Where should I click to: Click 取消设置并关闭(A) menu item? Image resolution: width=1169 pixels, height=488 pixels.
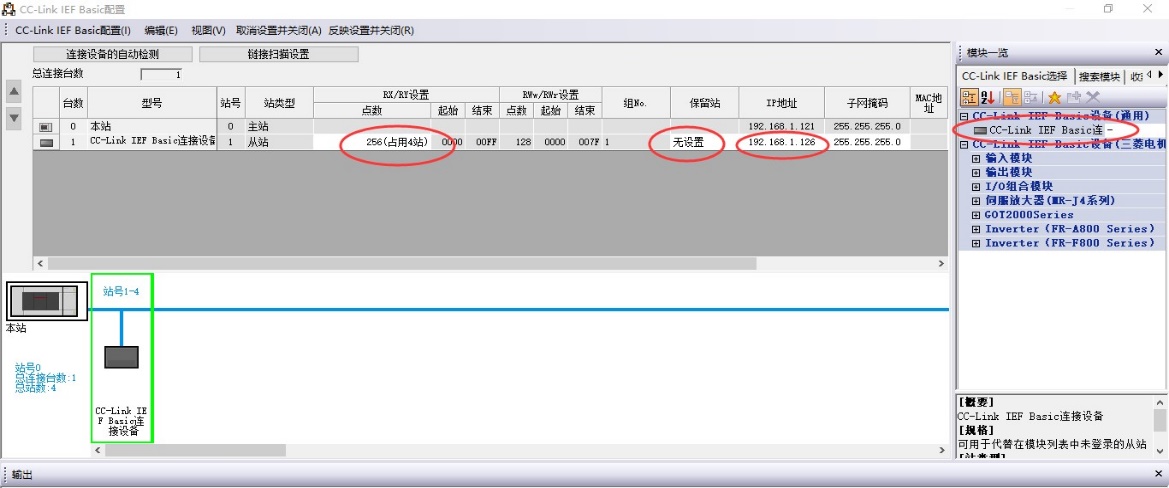click(279, 31)
